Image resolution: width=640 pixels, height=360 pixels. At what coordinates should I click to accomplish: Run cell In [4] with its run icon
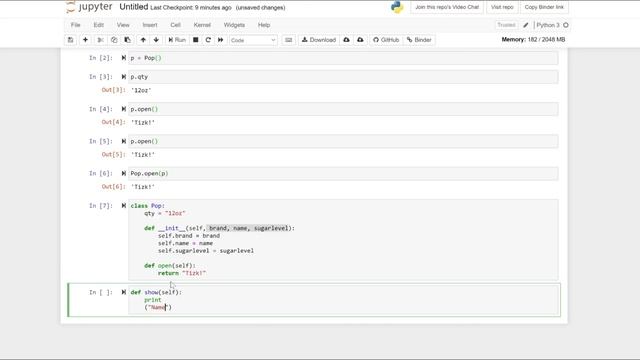click(124, 109)
